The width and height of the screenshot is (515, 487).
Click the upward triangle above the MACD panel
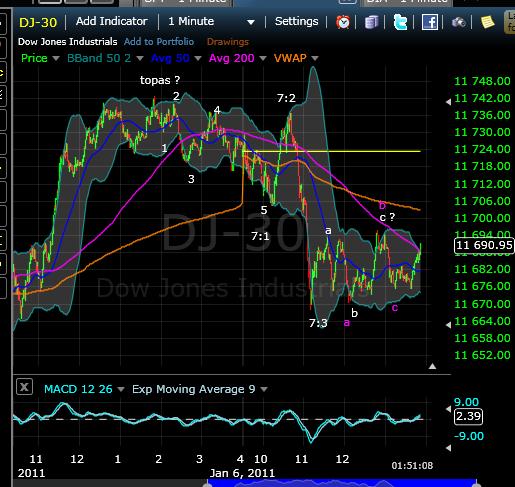coord(432,366)
